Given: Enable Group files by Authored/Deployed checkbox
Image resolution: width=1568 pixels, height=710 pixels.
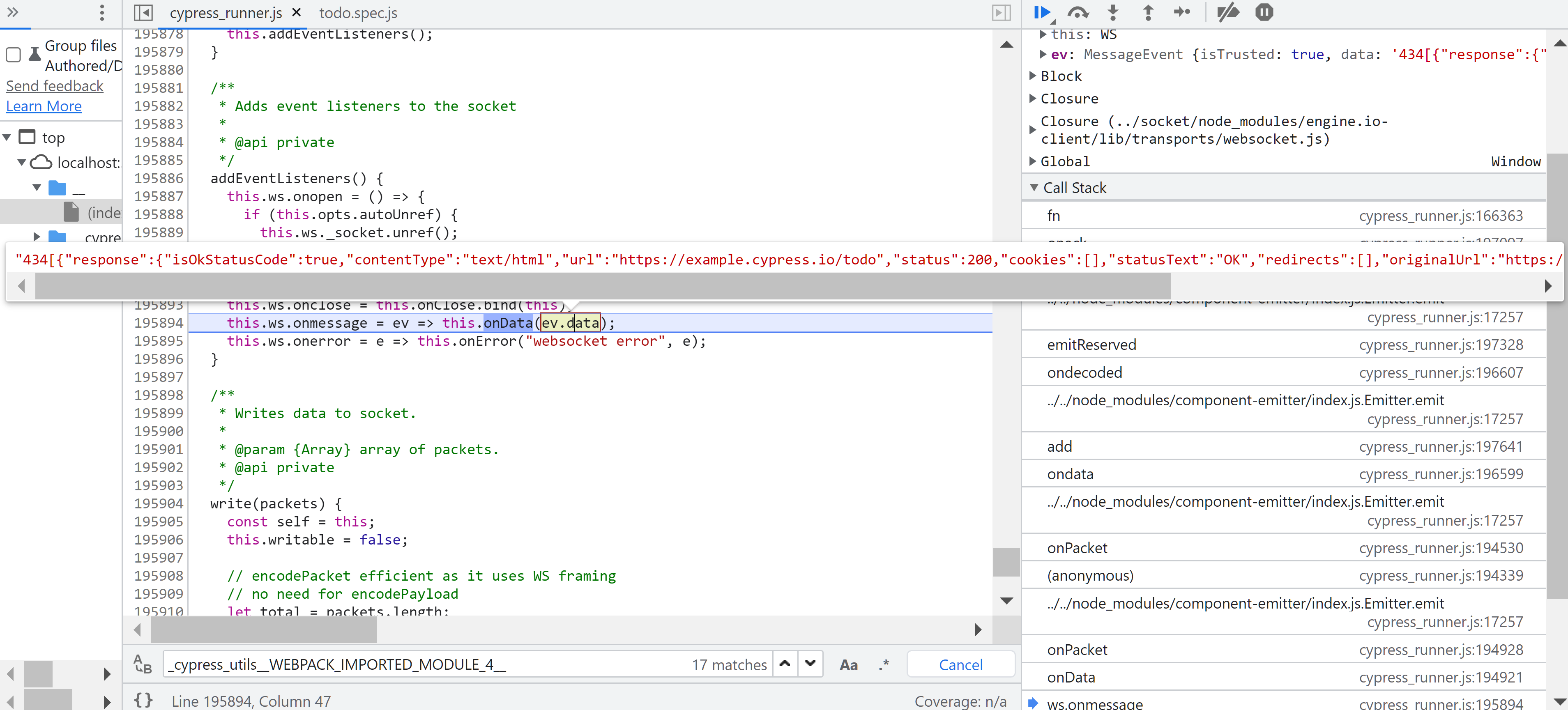Looking at the screenshot, I should click(x=14, y=55).
